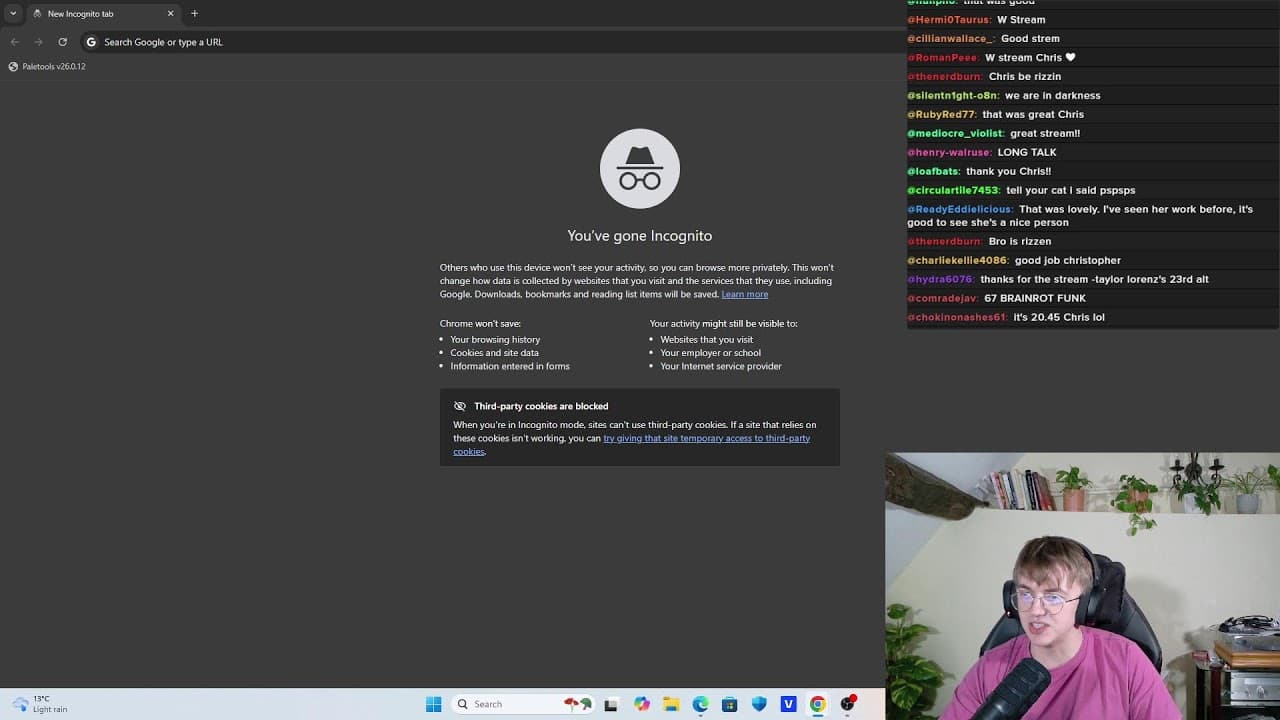1280x720 pixels.
Task: Click chat username @Hermi0Taurus
Action: pyautogui.click(x=949, y=20)
